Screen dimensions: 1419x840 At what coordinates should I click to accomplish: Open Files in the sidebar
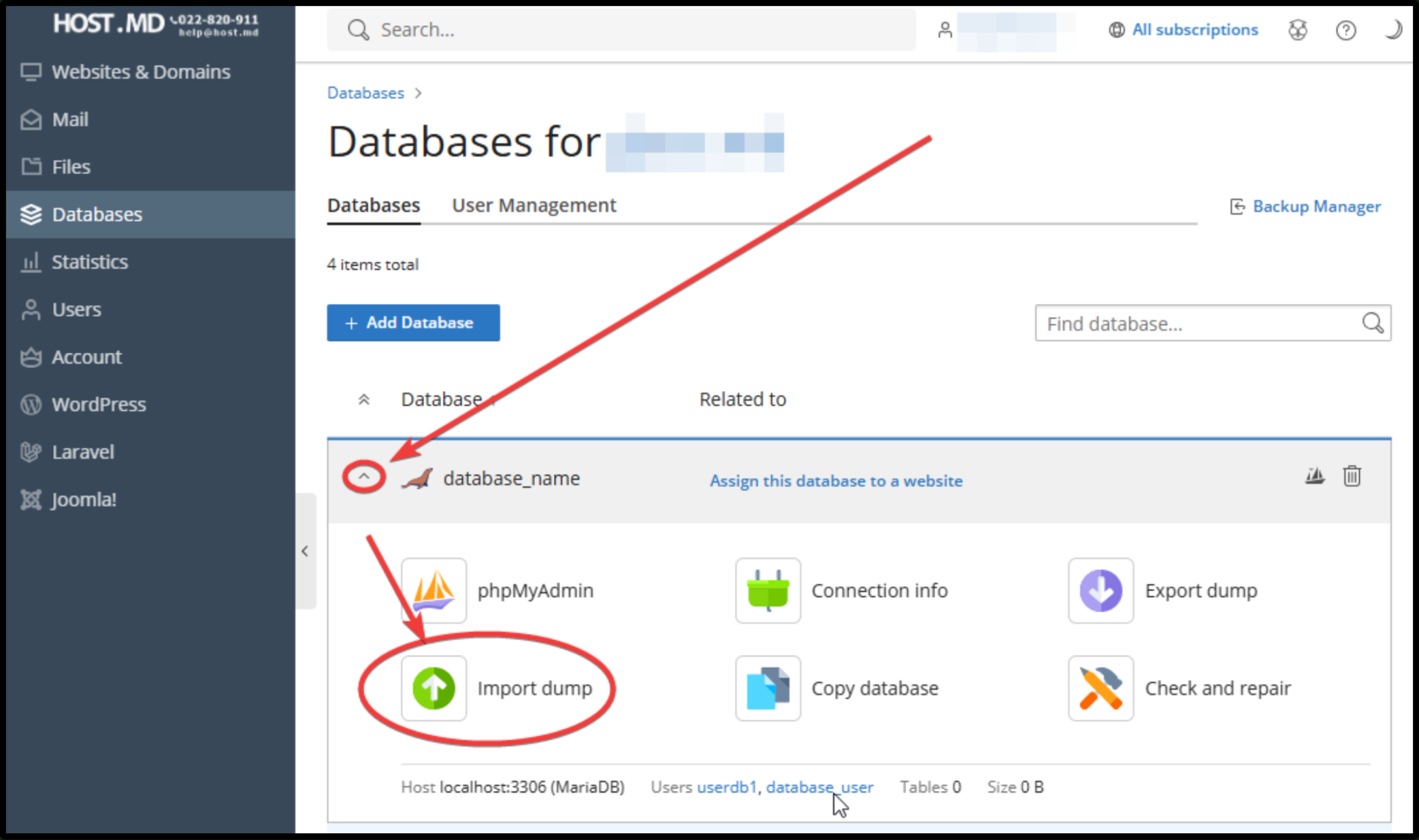(150, 166)
